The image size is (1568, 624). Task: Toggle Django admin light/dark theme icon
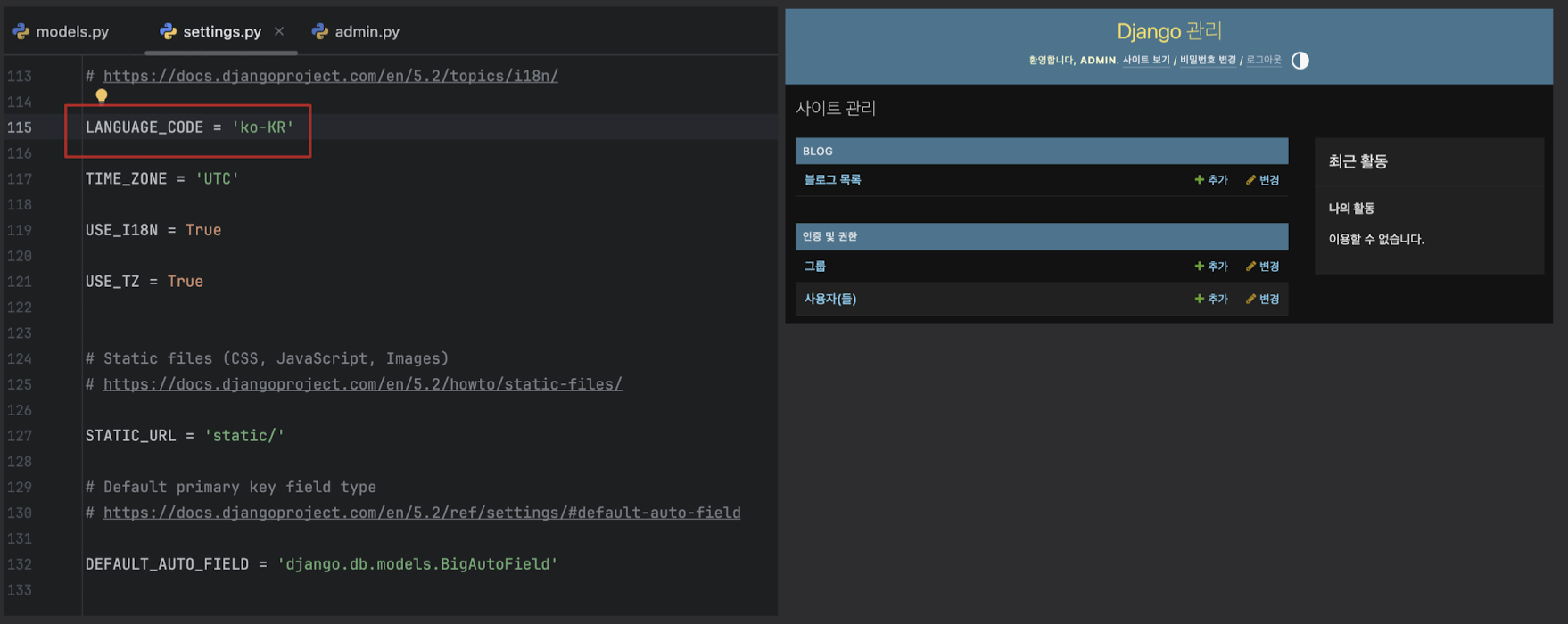(1300, 61)
